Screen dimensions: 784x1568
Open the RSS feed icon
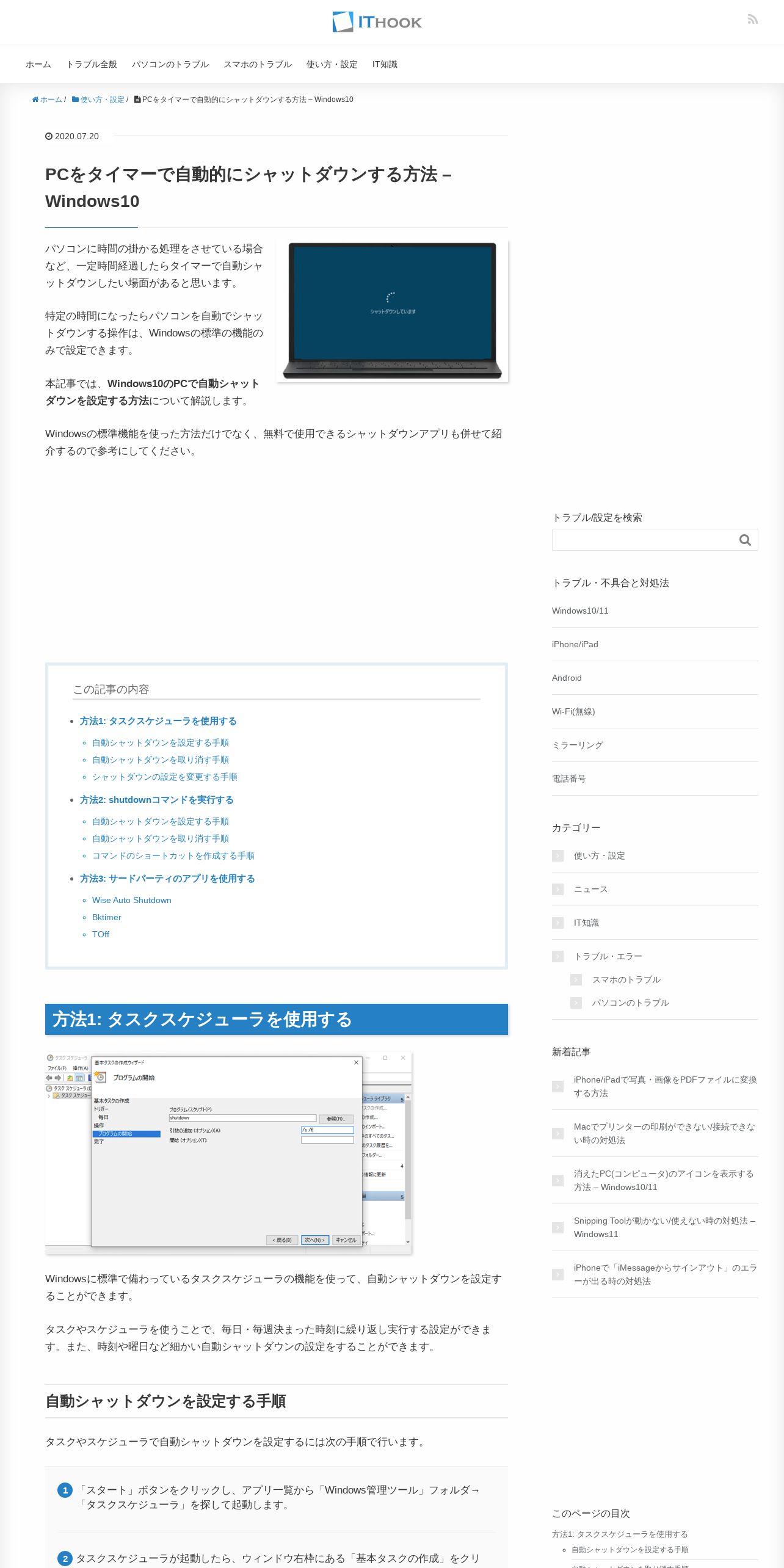[753, 20]
